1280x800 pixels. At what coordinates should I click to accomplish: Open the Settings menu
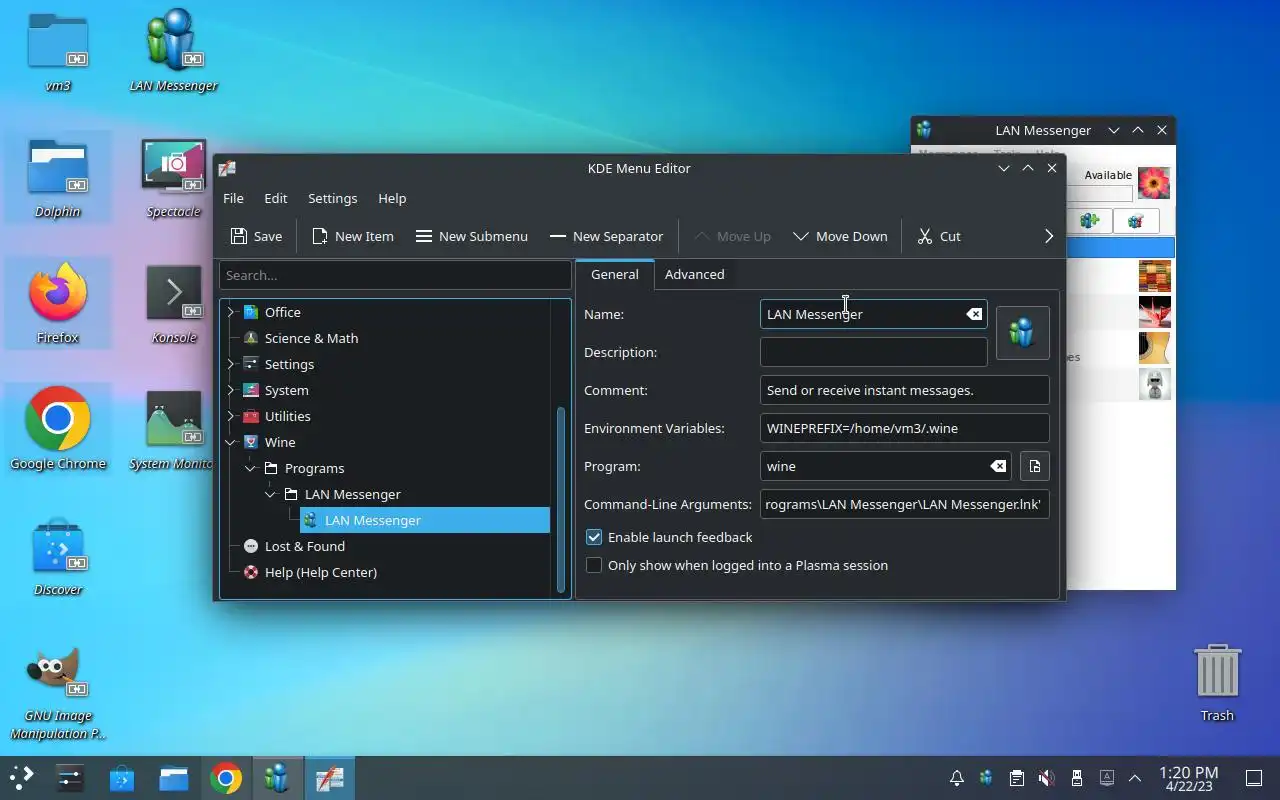point(332,198)
